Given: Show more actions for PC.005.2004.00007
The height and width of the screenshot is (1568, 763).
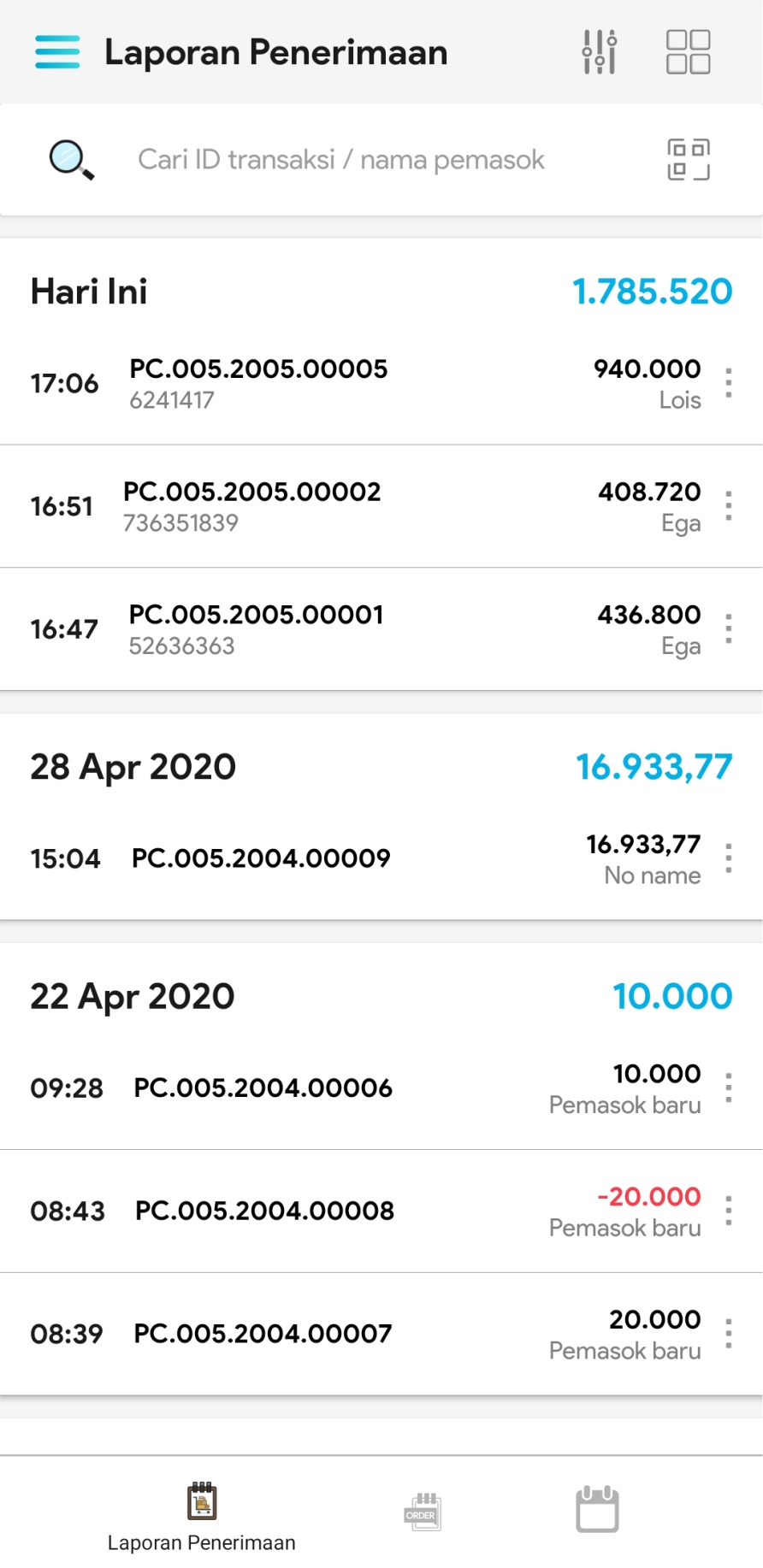Looking at the screenshot, I should (728, 1334).
